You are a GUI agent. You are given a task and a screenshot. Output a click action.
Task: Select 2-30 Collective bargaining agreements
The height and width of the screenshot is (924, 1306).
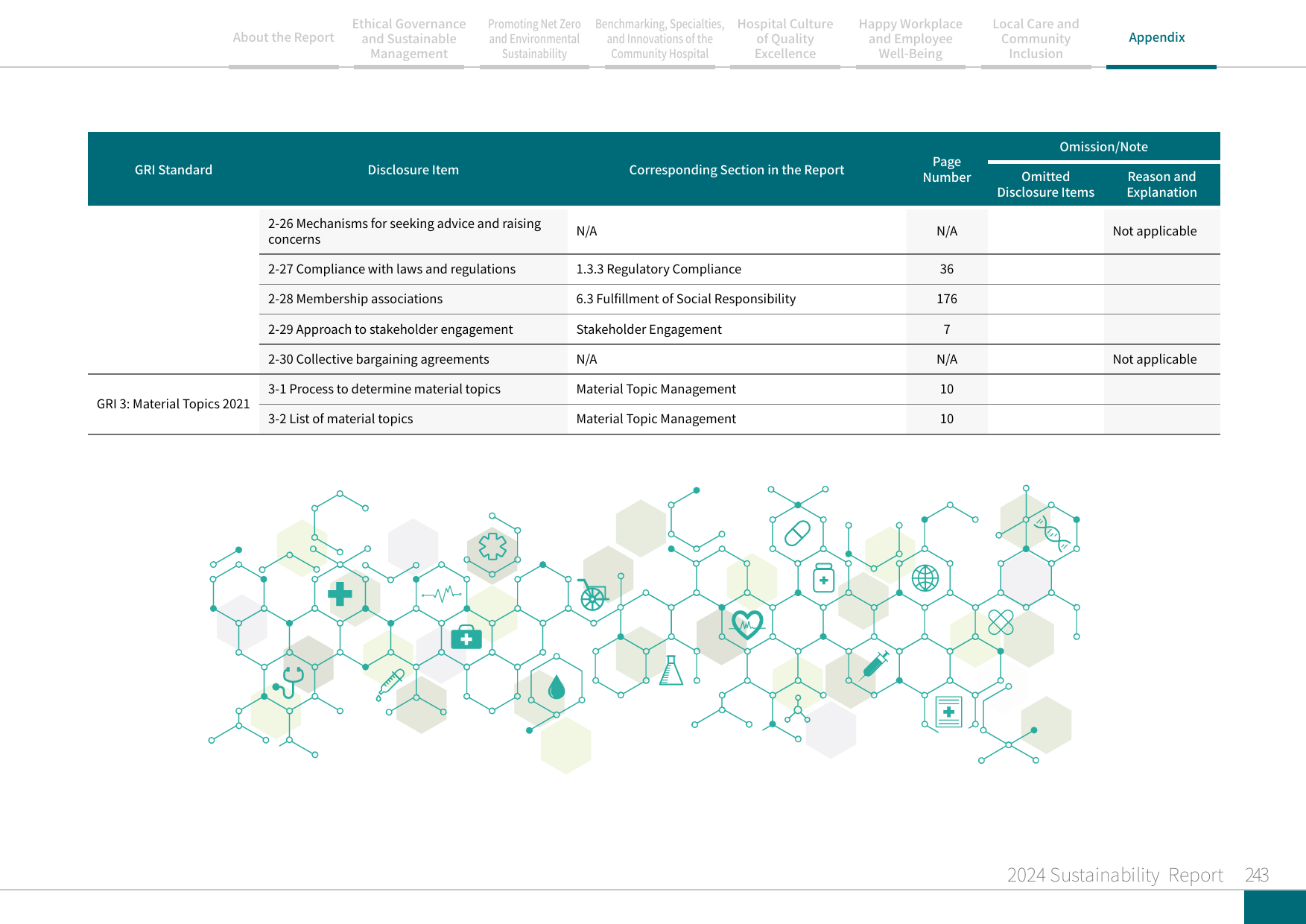click(378, 359)
